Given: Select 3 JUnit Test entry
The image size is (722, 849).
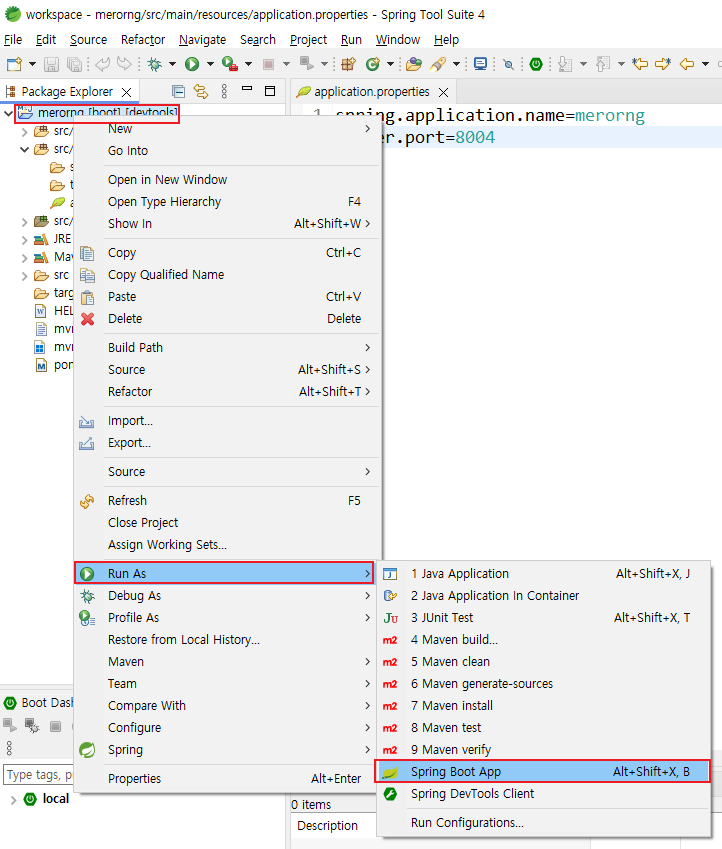Looking at the screenshot, I should pos(543,617).
